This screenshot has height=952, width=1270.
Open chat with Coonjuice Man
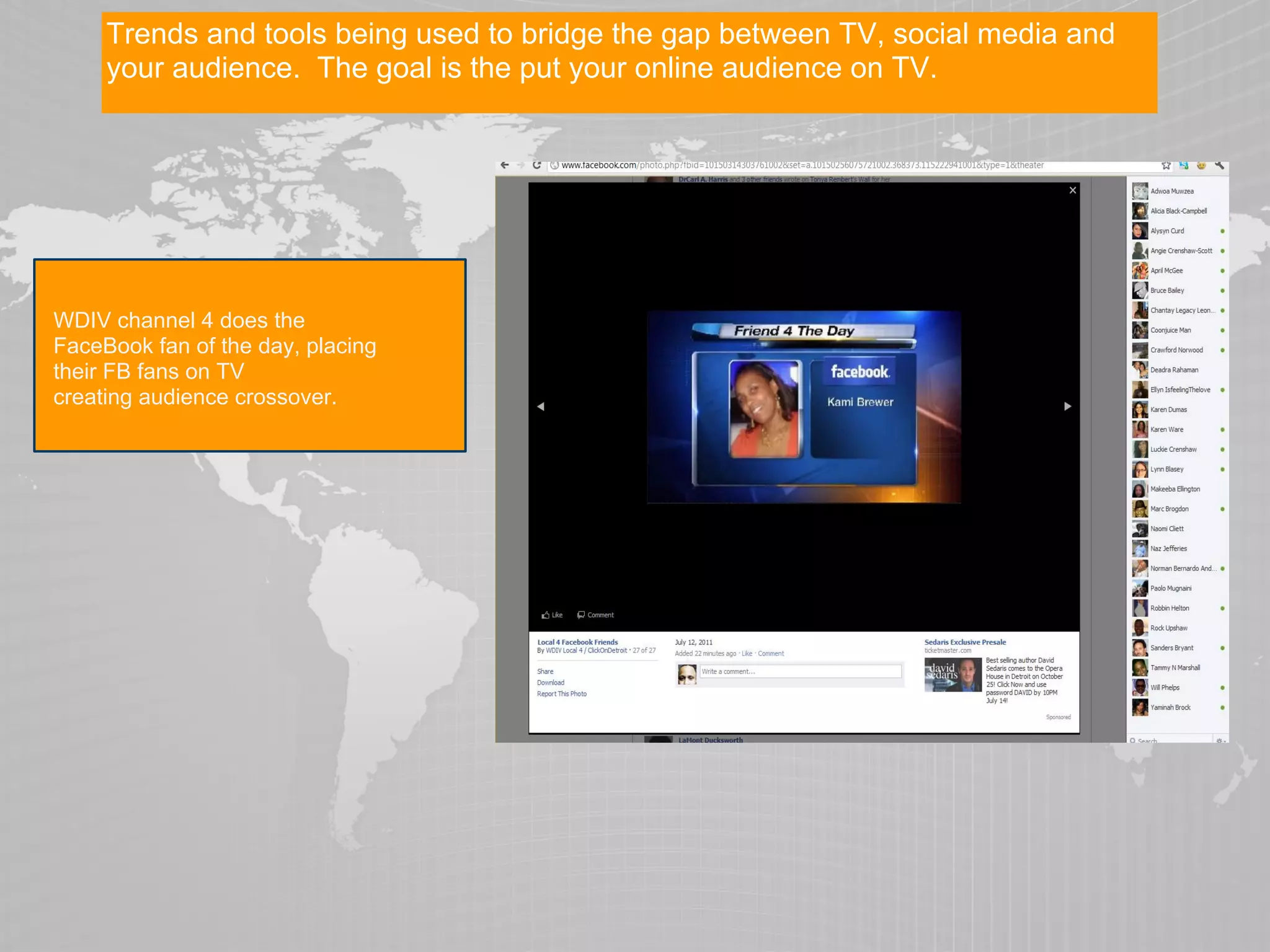pos(1177,330)
